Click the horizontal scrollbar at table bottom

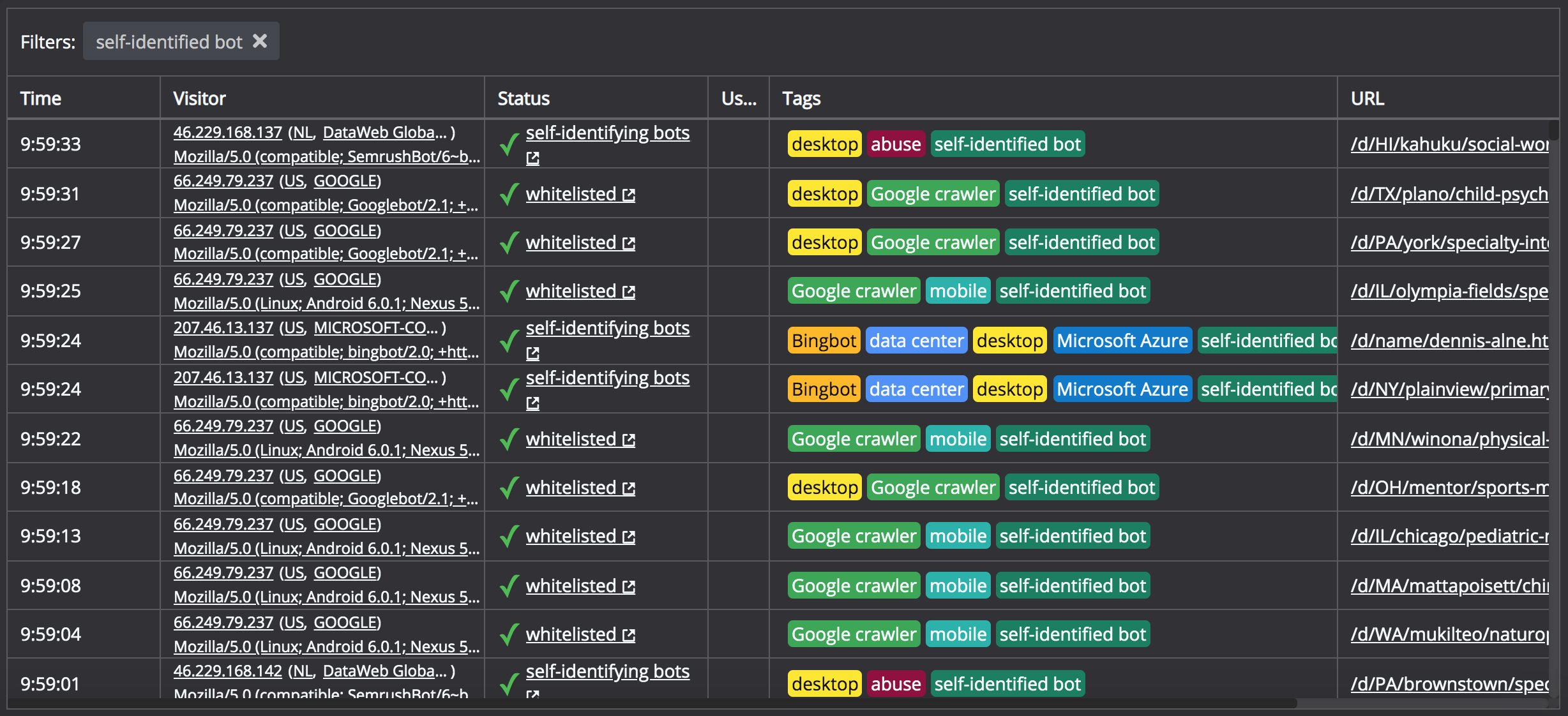point(651,703)
